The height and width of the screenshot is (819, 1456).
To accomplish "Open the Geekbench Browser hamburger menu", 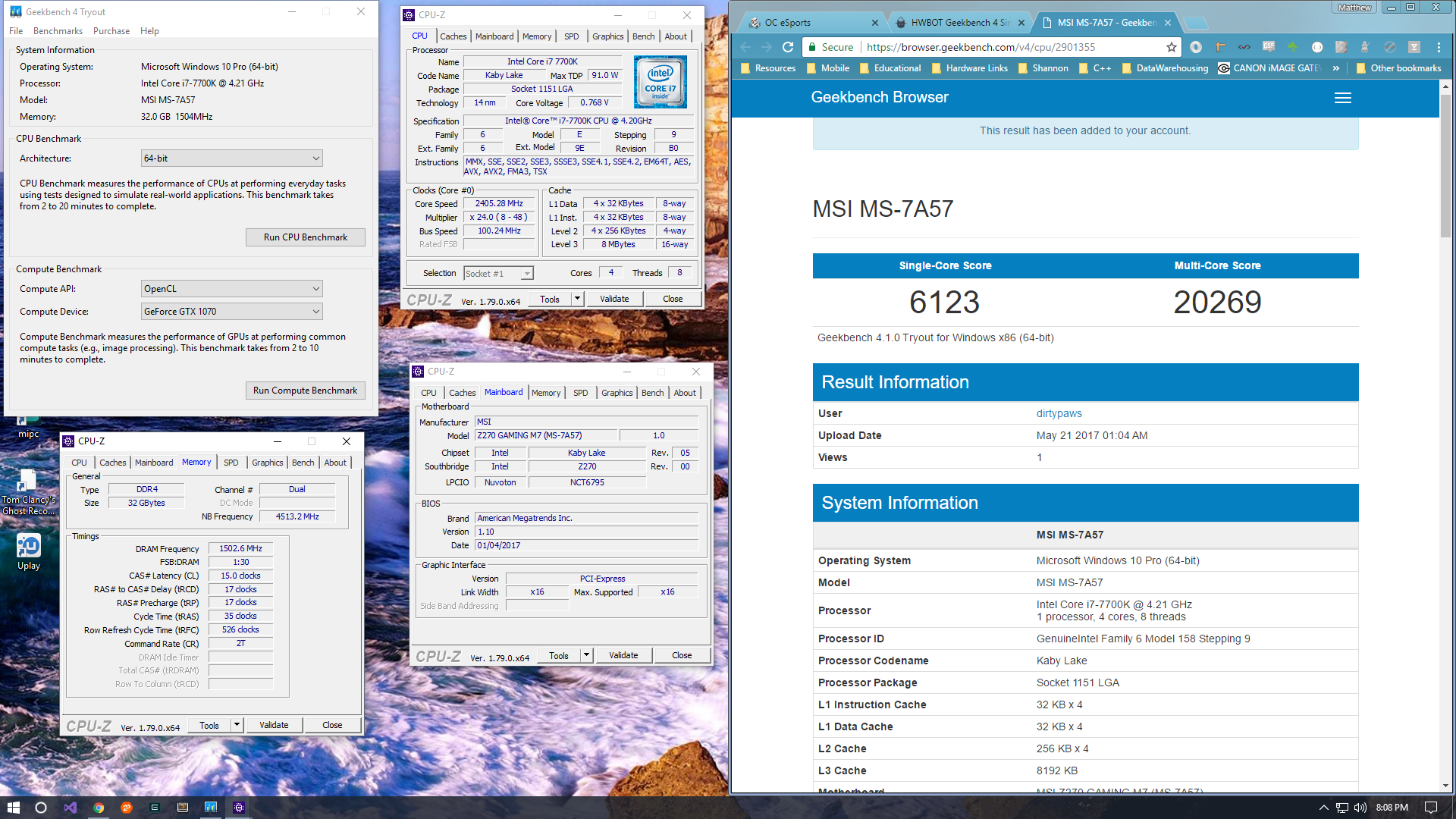I will coord(1343,98).
